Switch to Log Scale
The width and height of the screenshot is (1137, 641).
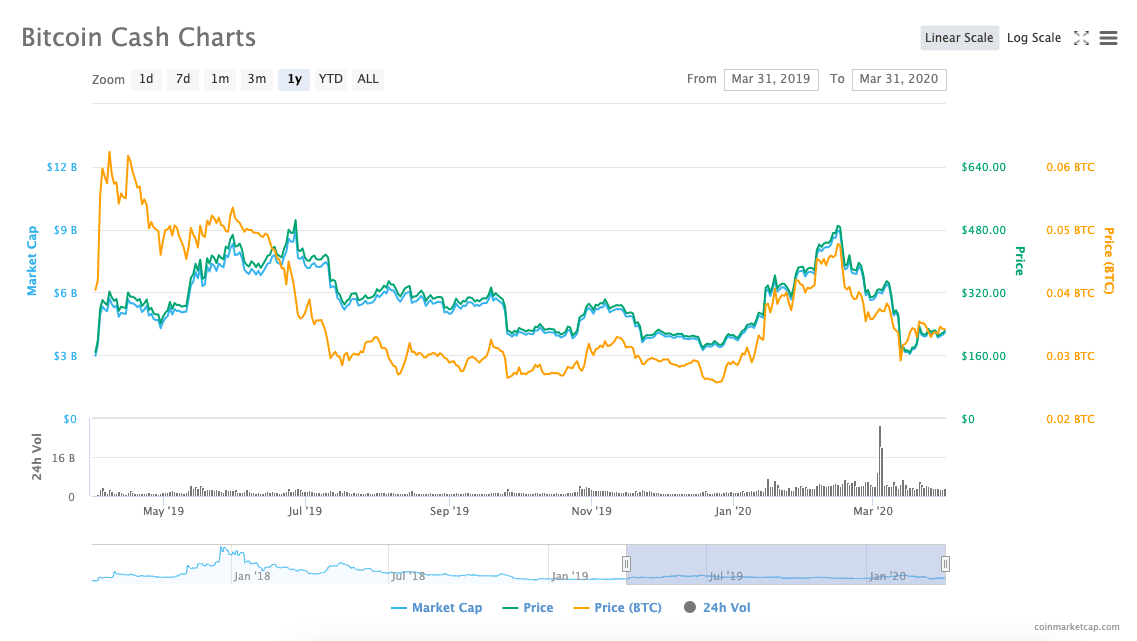point(1033,38)
